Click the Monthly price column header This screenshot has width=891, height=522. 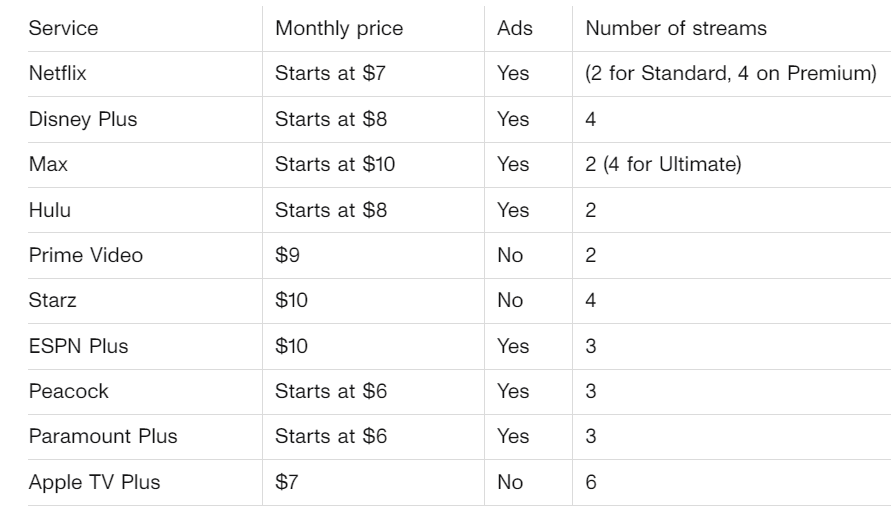tap(339, 28)
